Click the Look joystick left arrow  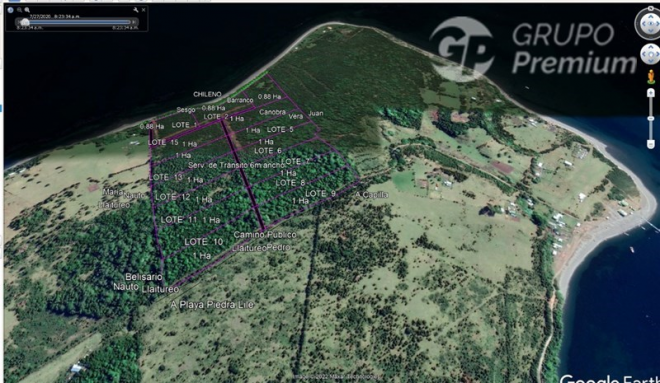(644, 24)
